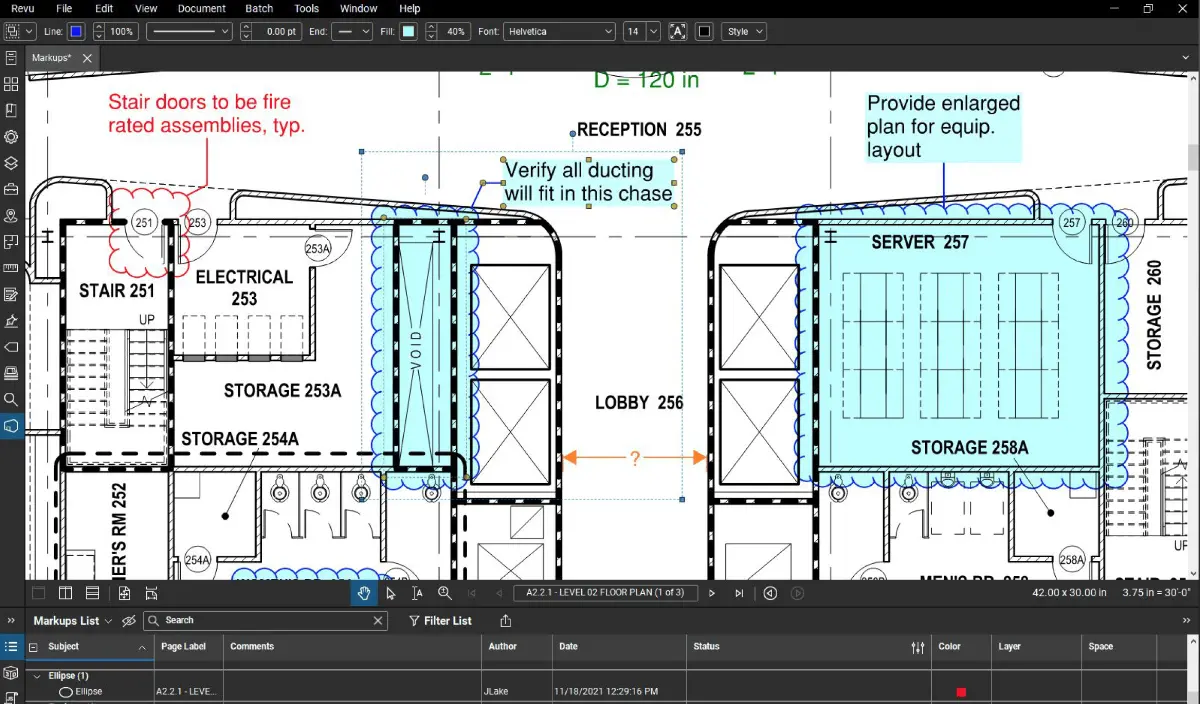
Task: Open the Layers panel in sidebar
Action: point(11,163)
